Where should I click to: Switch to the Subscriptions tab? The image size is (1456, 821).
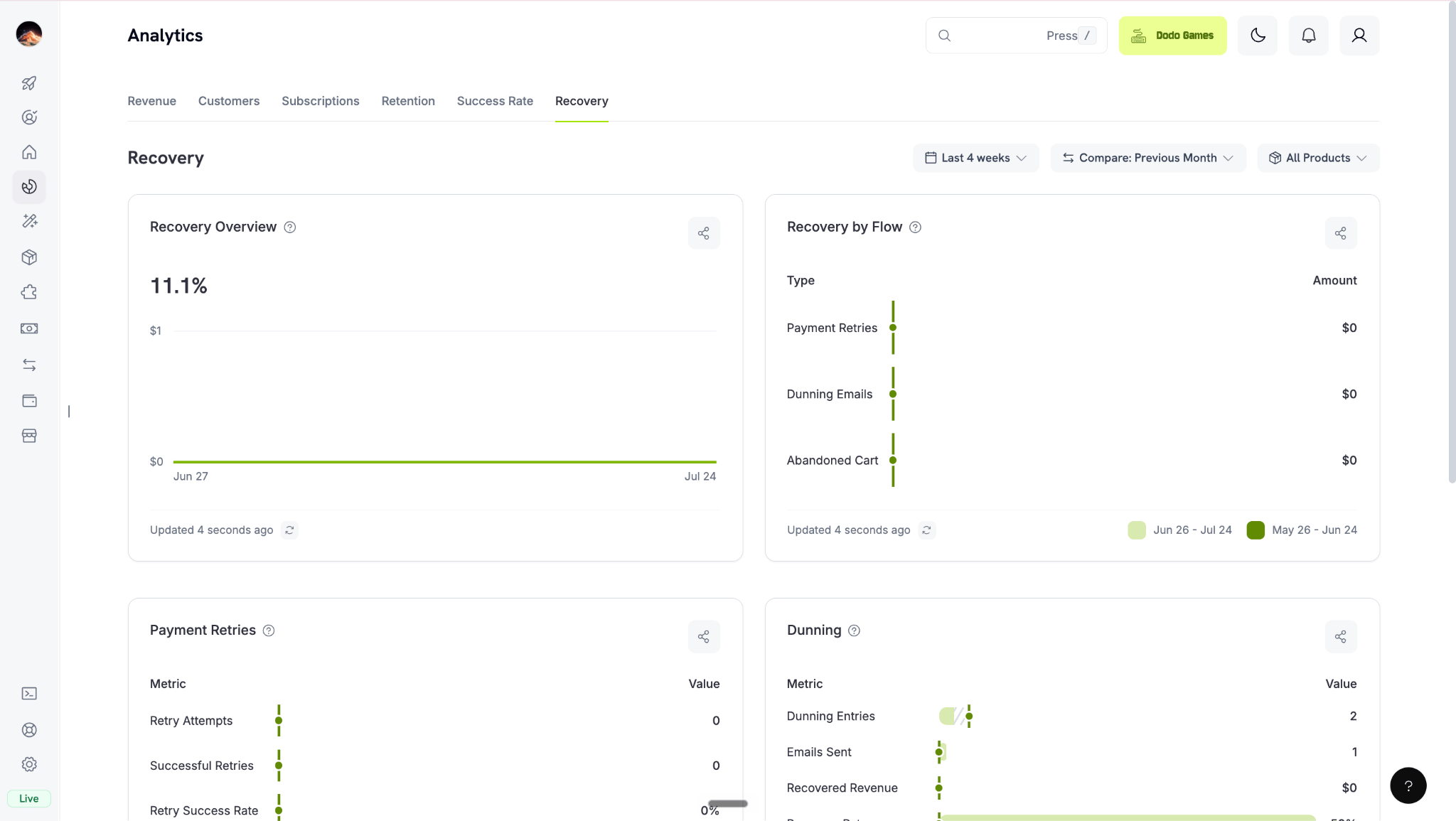coord(321,101)
